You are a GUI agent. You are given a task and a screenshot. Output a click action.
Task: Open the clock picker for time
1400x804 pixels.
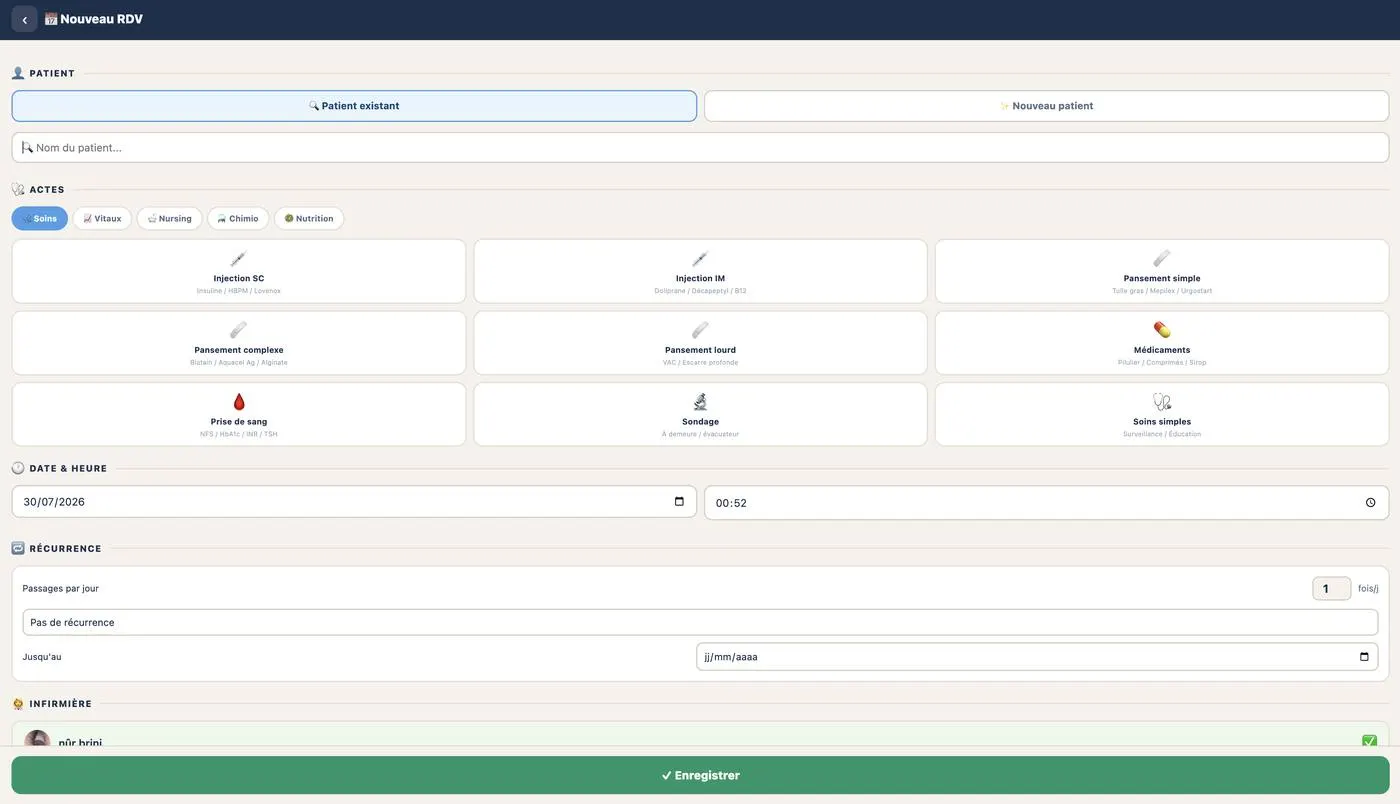coord(1370,503)
